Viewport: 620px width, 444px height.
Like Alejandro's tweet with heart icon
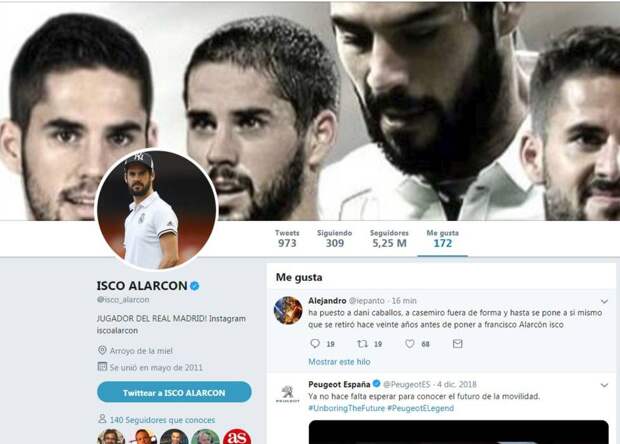tap(410, 344)
